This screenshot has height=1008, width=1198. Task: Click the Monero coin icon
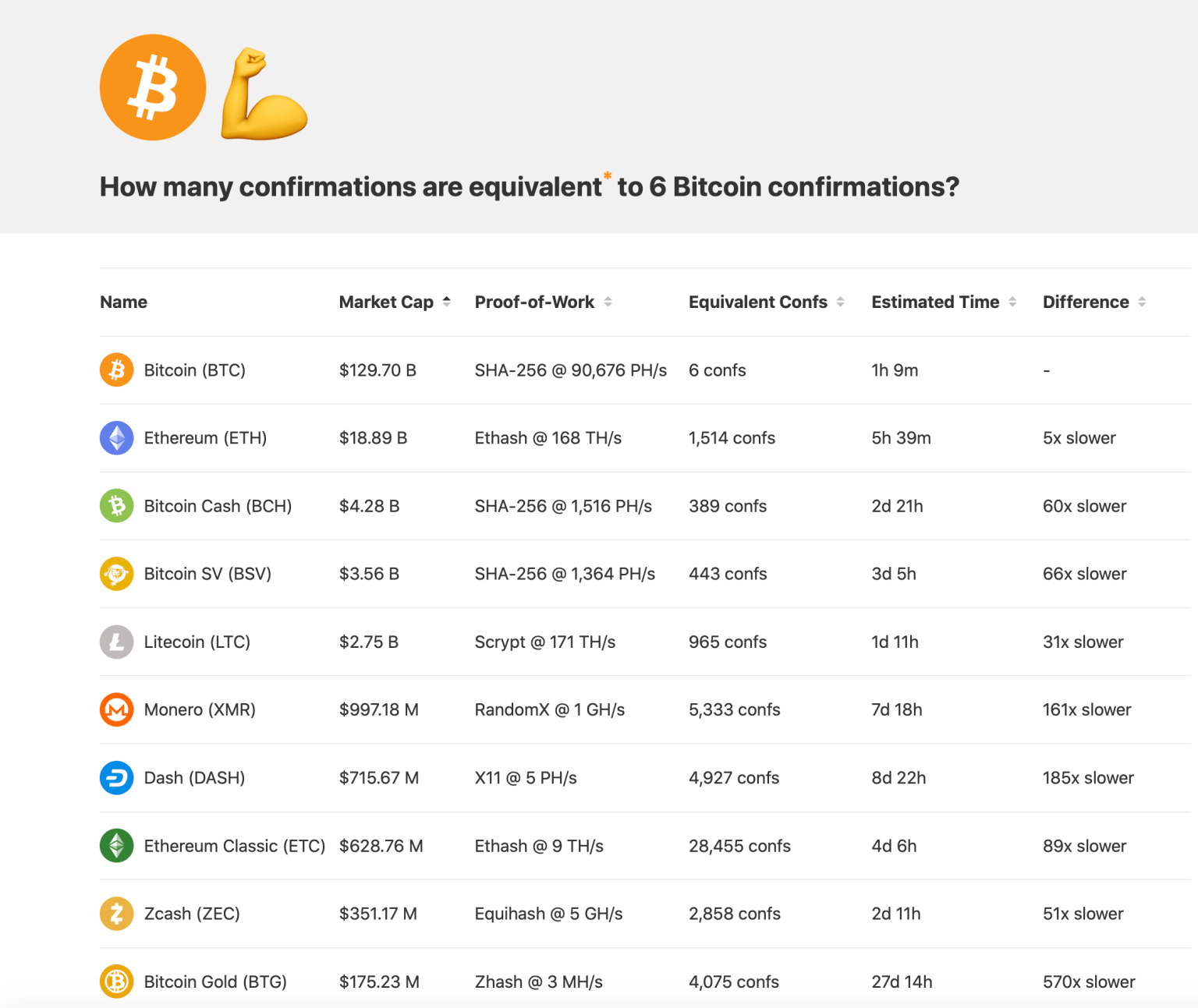117,709
